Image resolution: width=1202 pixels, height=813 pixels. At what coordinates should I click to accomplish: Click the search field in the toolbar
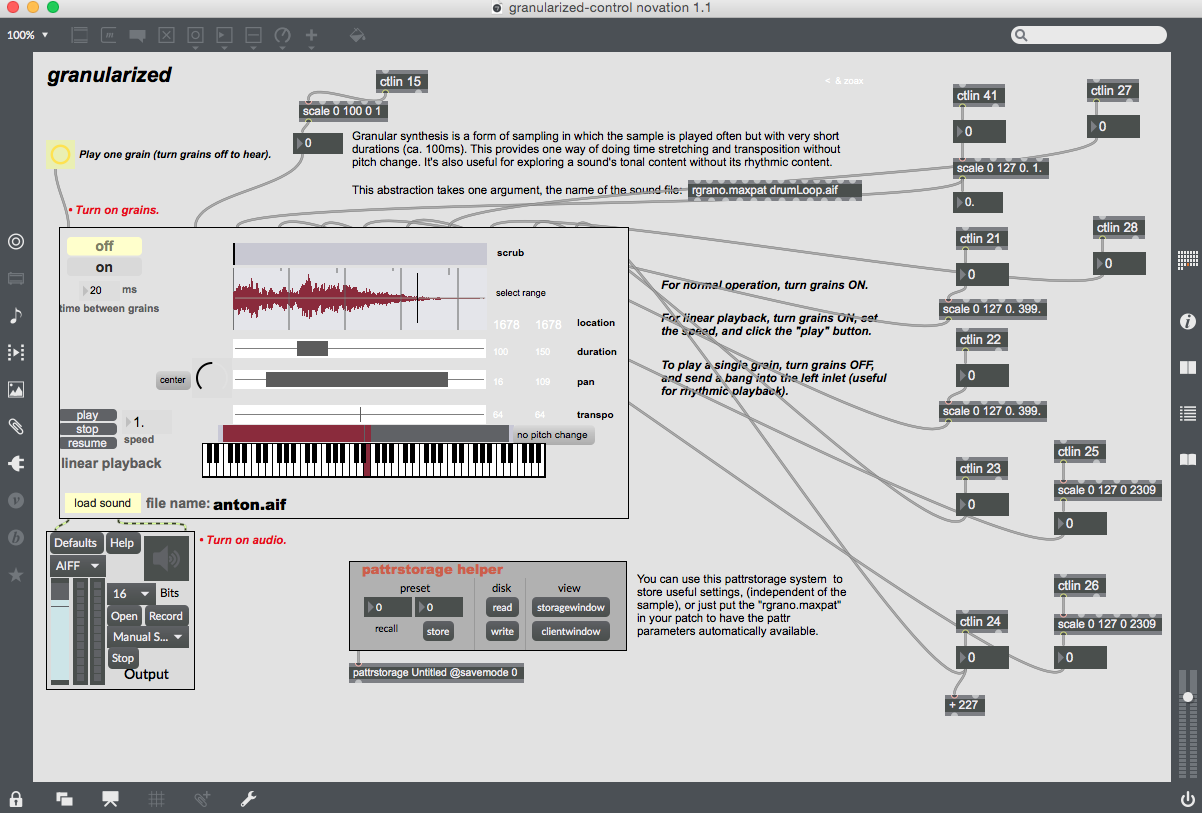point(1090,35)
